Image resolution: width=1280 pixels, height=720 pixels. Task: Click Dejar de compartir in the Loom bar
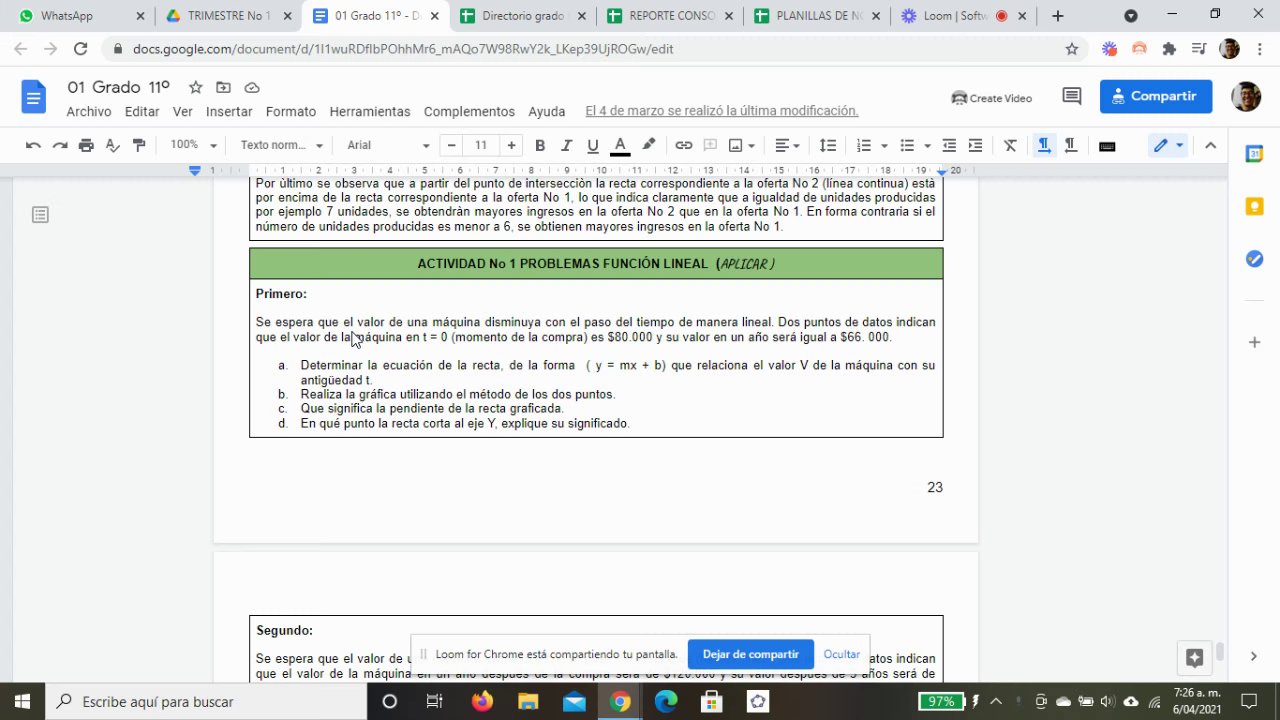click(750, 654)
